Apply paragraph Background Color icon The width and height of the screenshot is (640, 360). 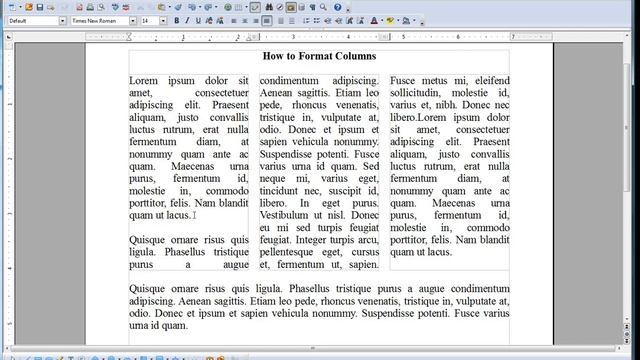pos(406,21)
